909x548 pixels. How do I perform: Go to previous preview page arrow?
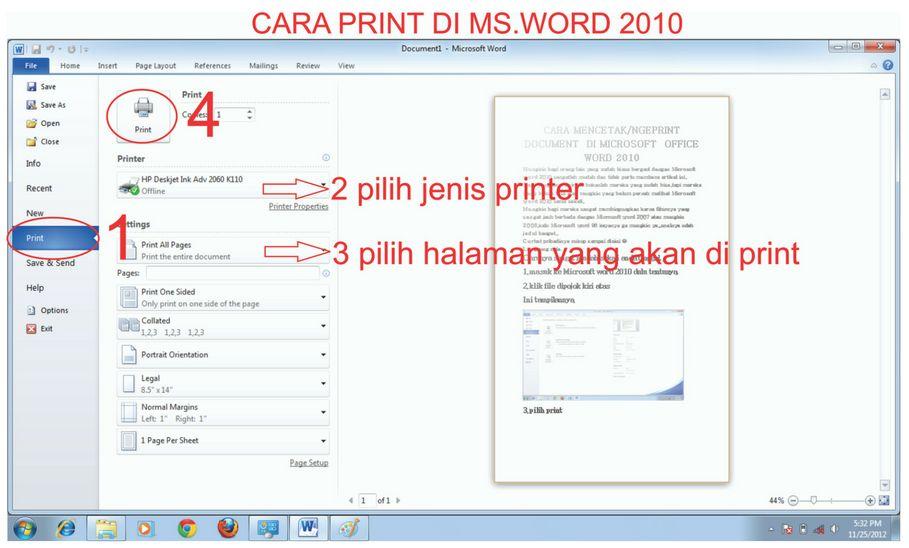coord(351,500)
